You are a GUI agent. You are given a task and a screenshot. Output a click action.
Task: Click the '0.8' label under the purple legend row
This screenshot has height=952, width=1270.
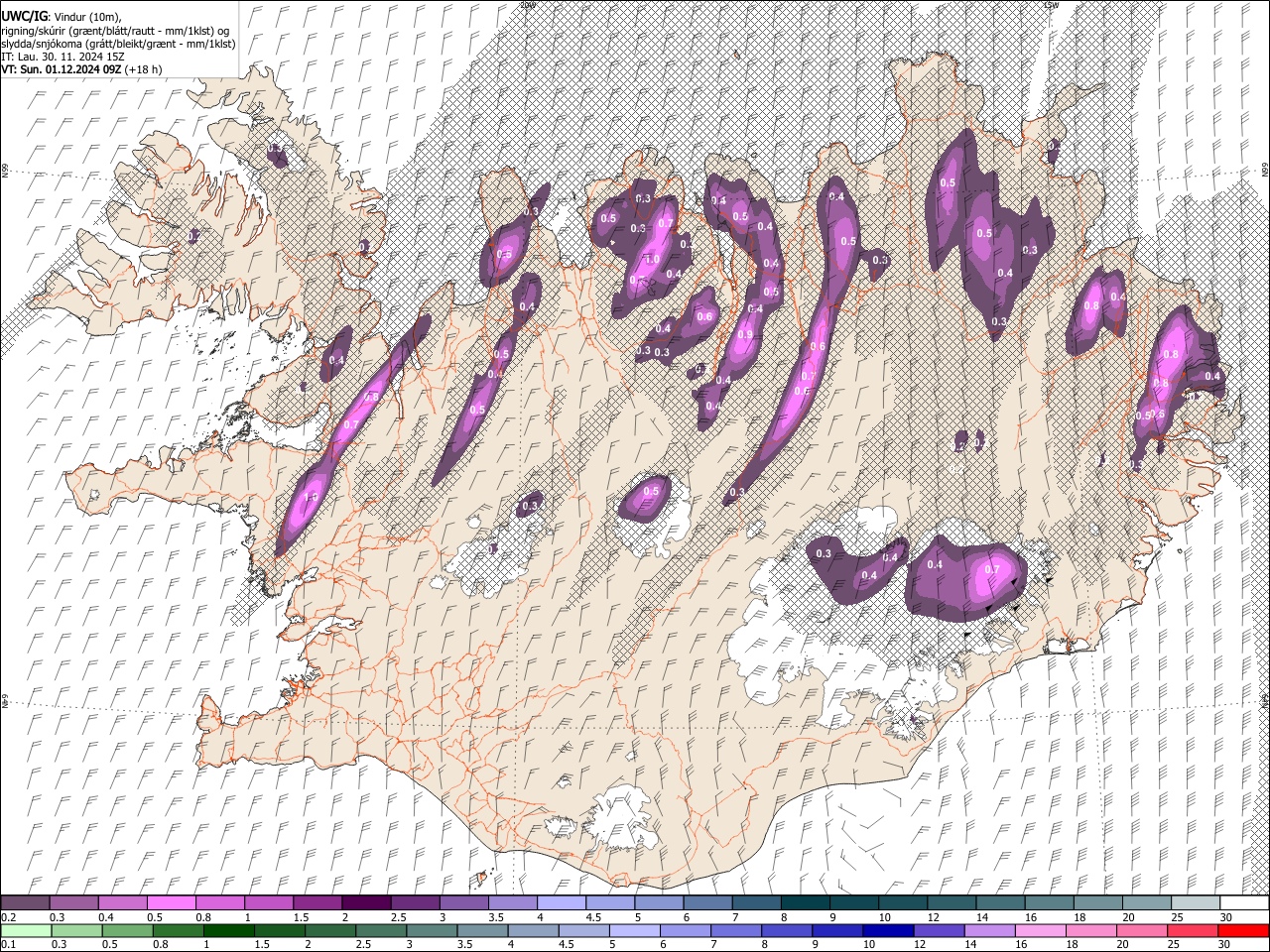203,917
